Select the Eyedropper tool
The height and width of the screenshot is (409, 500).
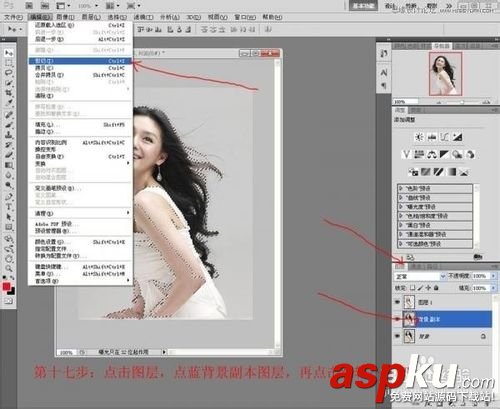pos(8,103)
